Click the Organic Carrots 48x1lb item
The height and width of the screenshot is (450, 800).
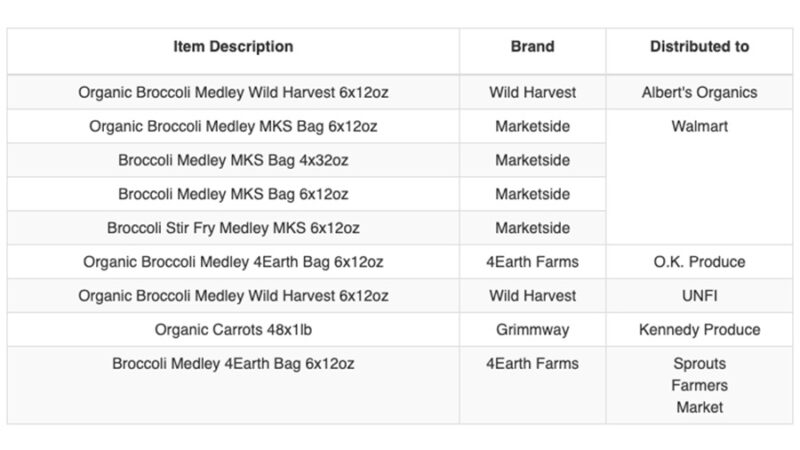pos(233,330)
